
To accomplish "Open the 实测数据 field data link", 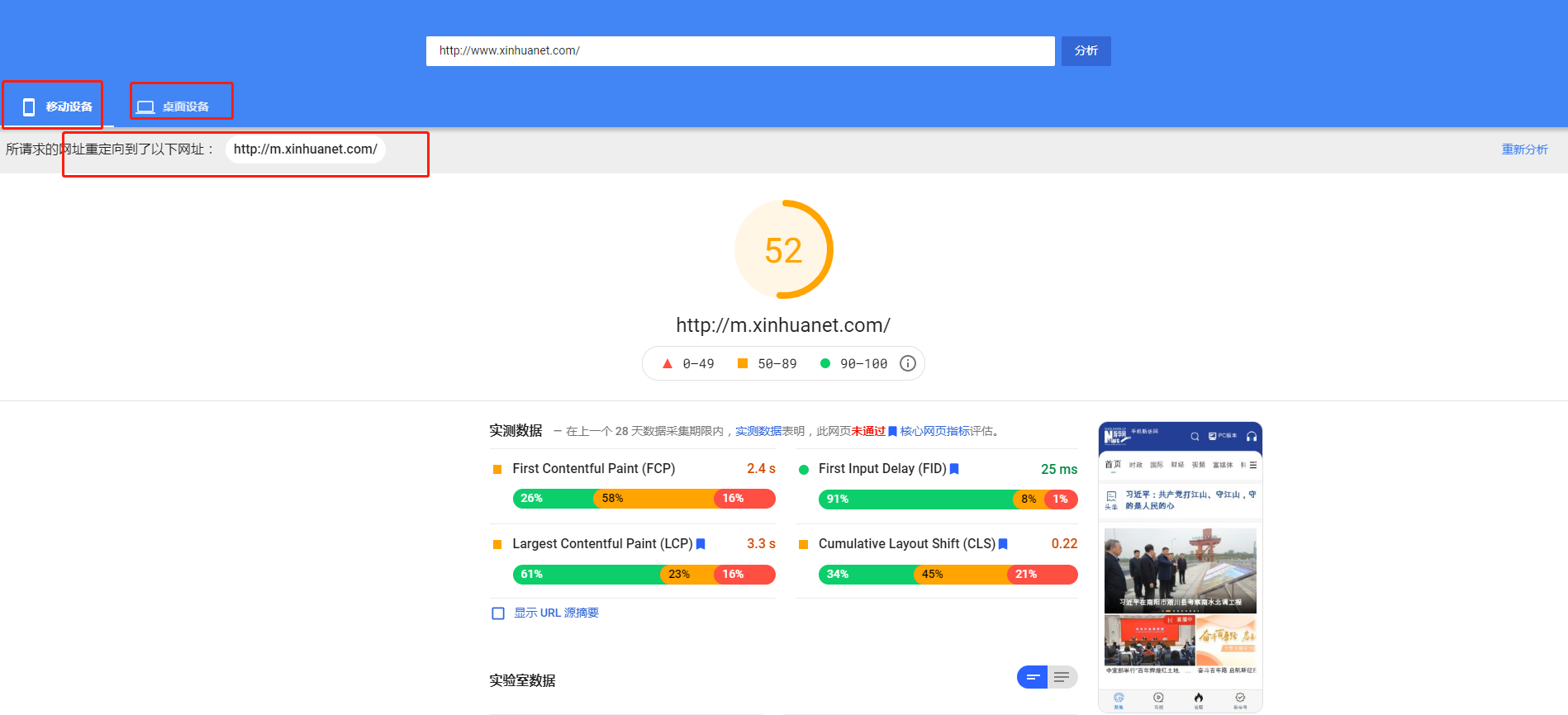I will click(x=758, y=431).
